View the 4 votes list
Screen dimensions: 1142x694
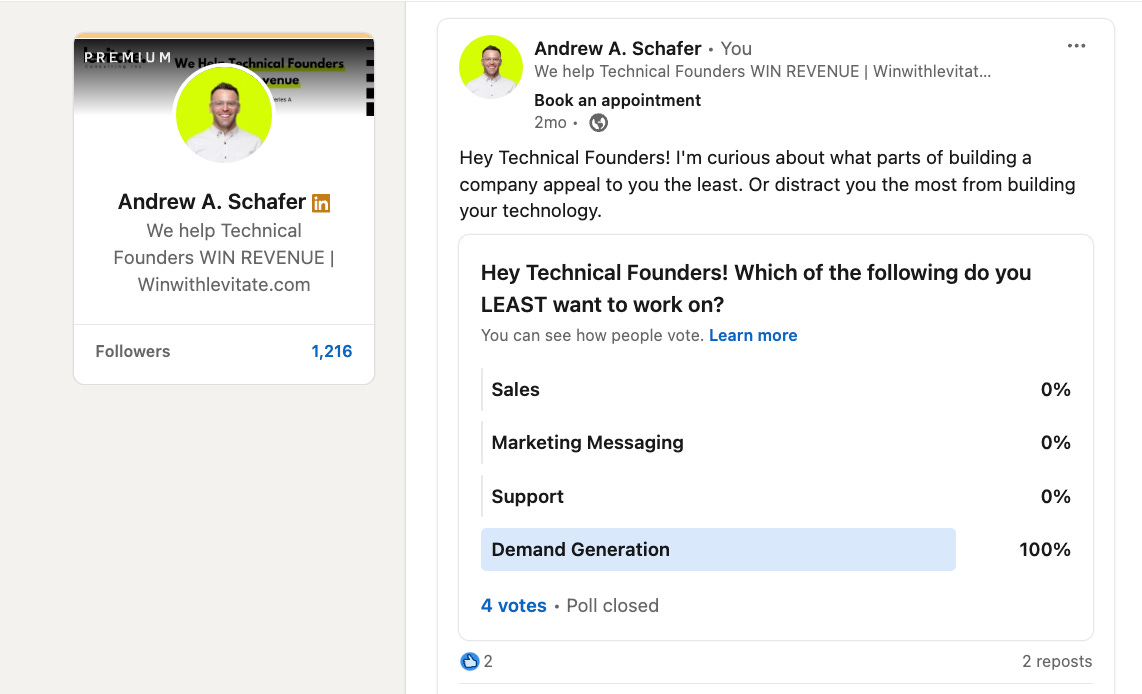513,605
